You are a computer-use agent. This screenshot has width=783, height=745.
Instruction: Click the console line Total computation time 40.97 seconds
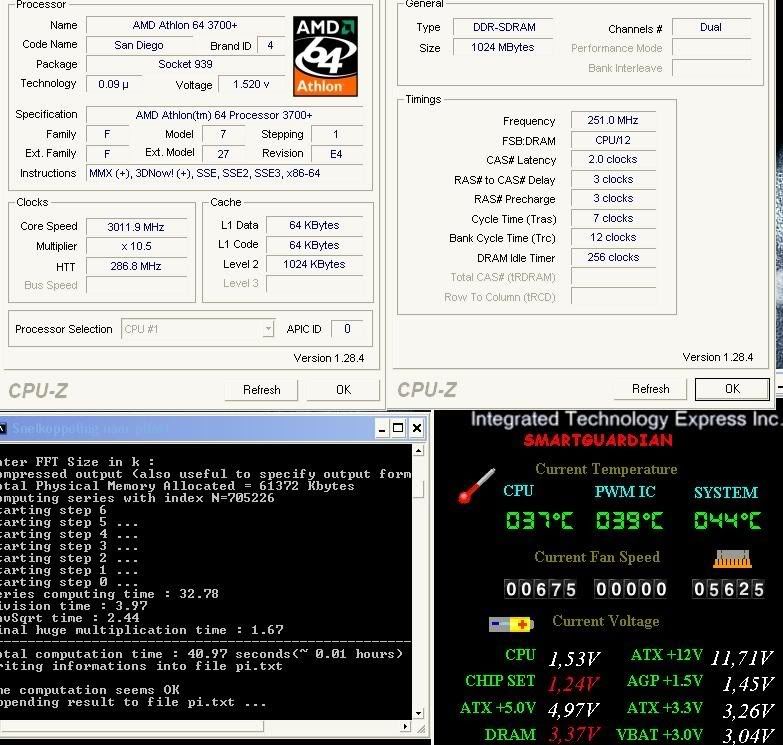click(x=201, y=654)
